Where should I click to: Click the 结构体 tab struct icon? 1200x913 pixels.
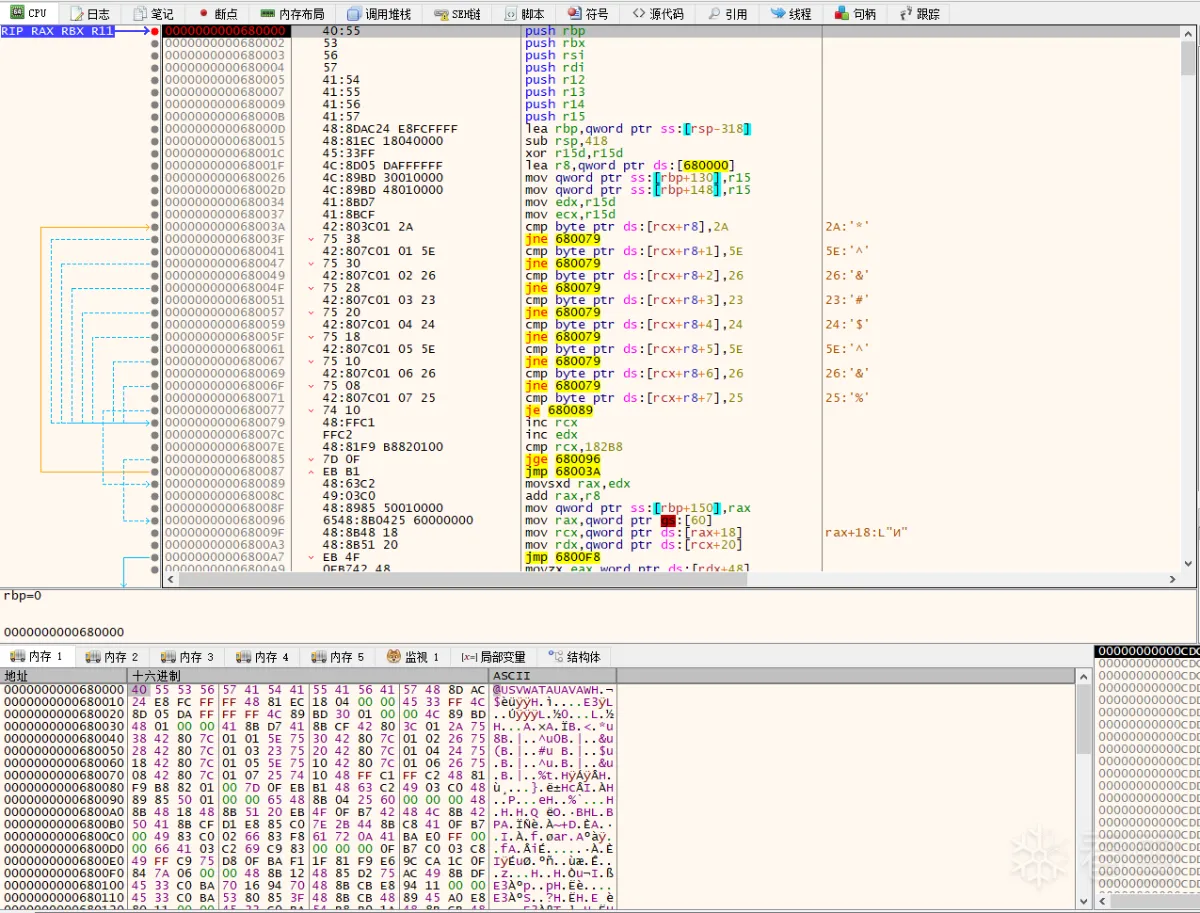point(555,657)
